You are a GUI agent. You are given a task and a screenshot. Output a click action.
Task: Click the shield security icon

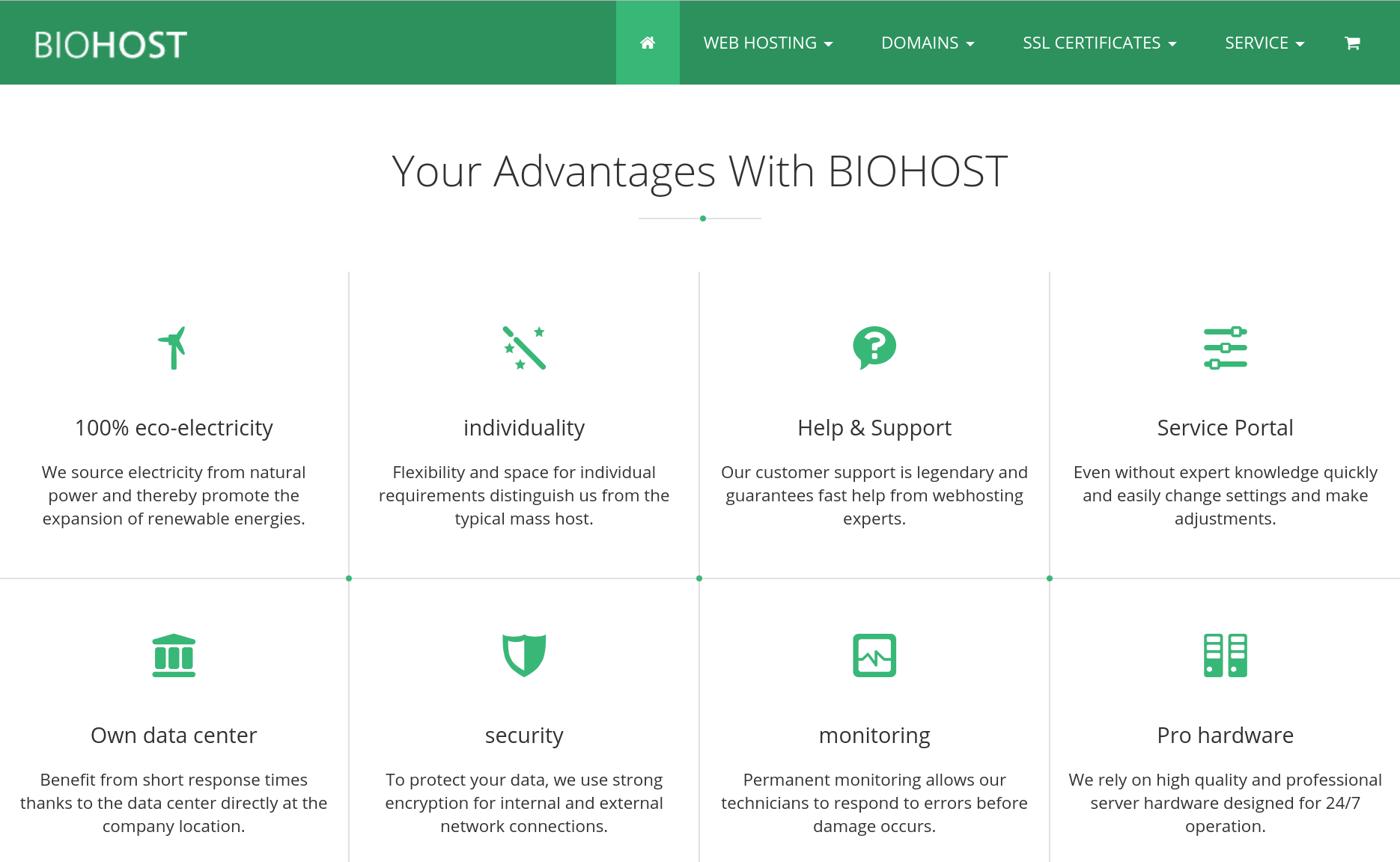click(x=524, y=655)
